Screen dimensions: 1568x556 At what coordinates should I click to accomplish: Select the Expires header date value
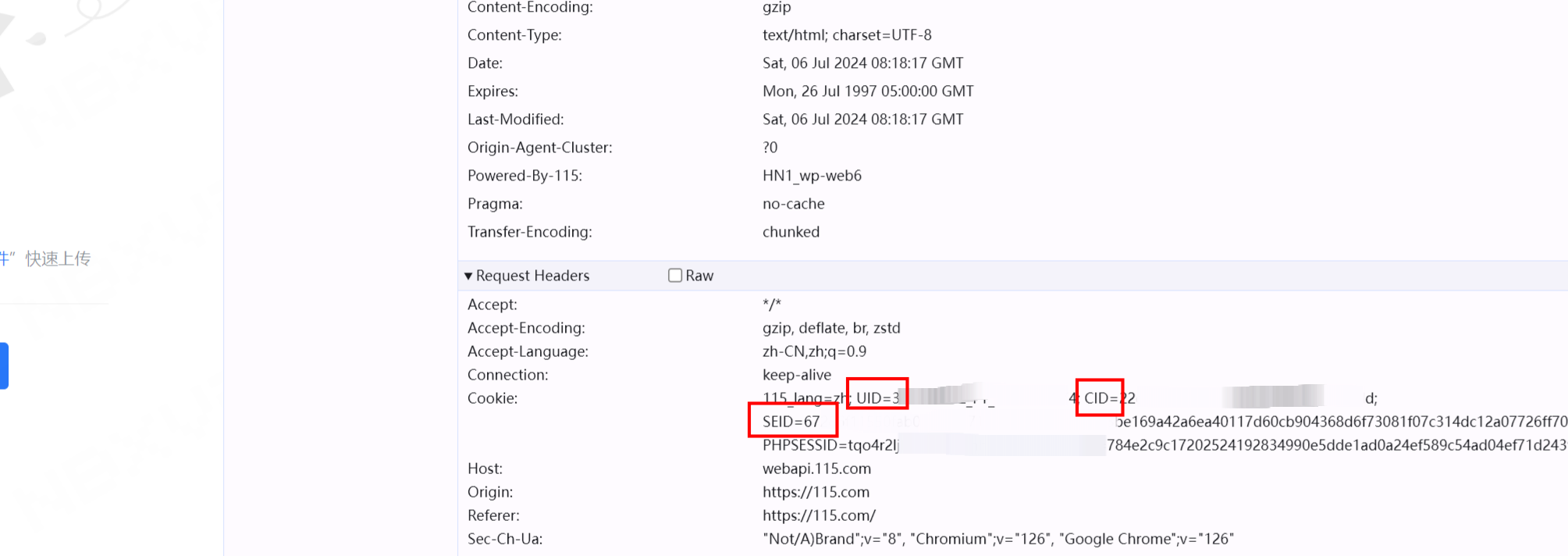click(x=868, y=91)
